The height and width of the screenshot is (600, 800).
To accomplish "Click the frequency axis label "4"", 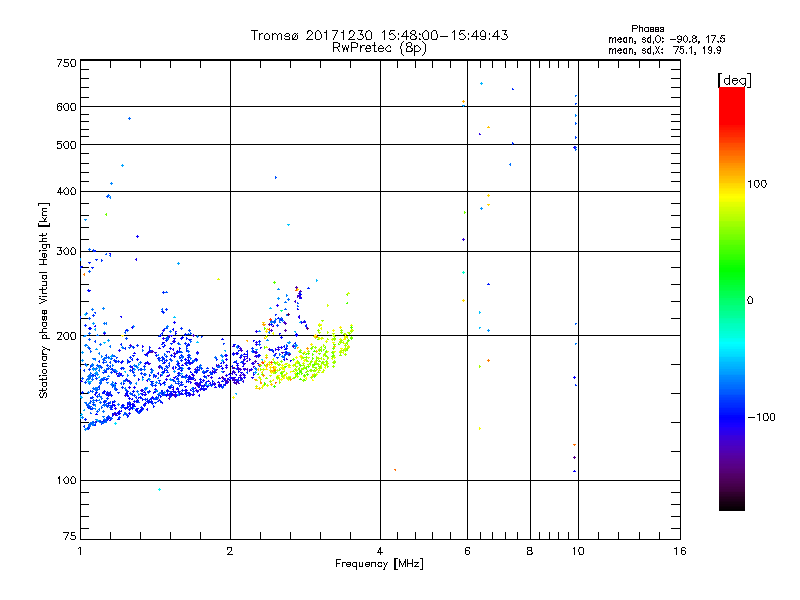I will click(x=380, y=551).
